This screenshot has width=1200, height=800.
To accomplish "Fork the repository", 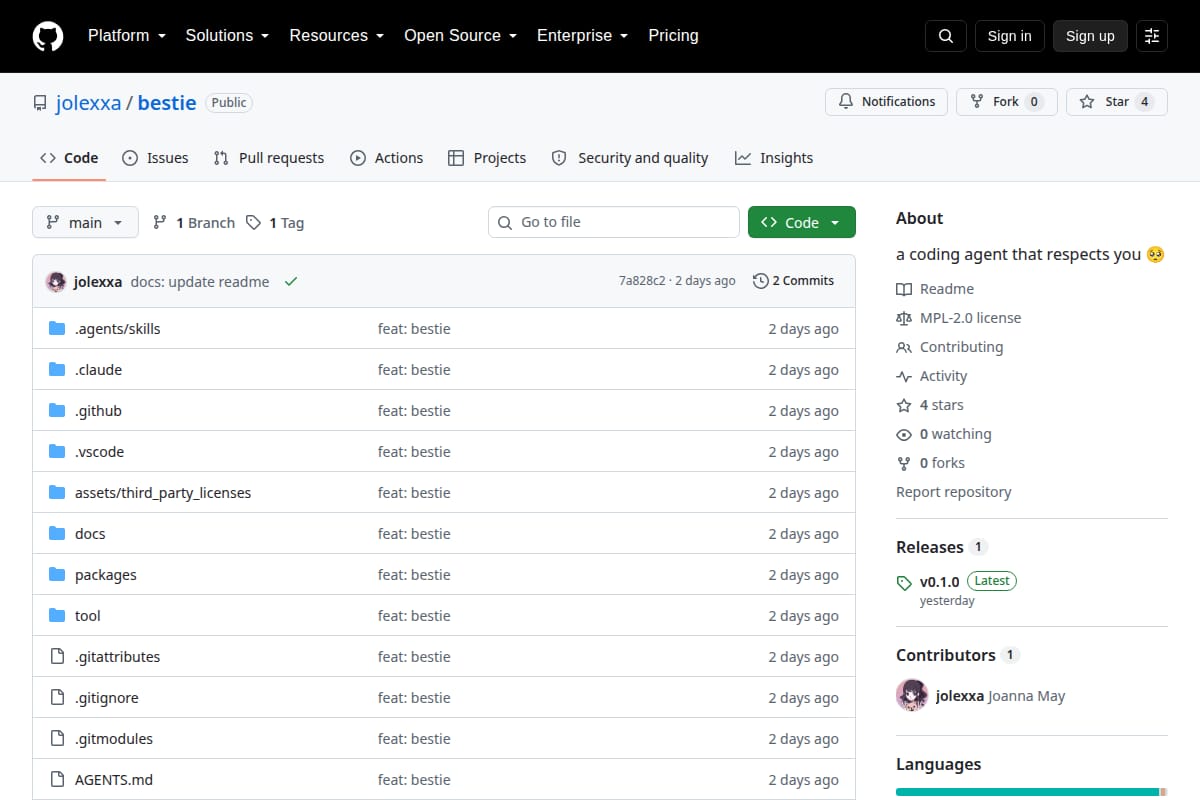I will [x=1006, y=102].
